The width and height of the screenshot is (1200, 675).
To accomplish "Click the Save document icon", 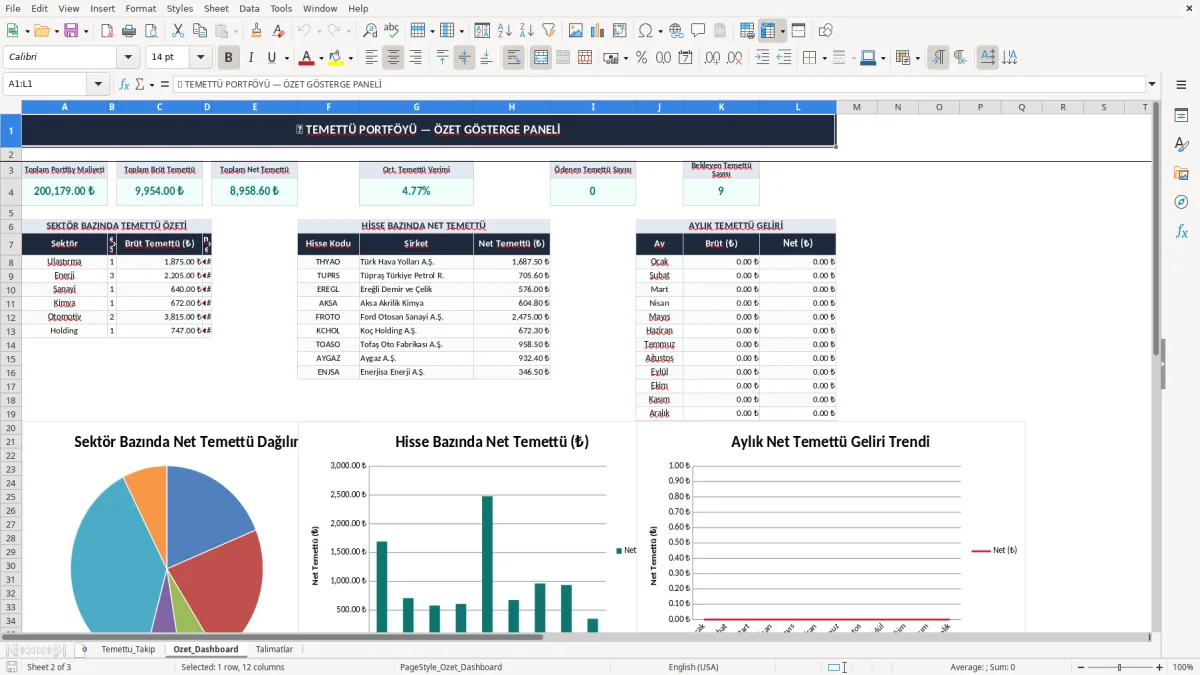I will (x=71, y=31).
